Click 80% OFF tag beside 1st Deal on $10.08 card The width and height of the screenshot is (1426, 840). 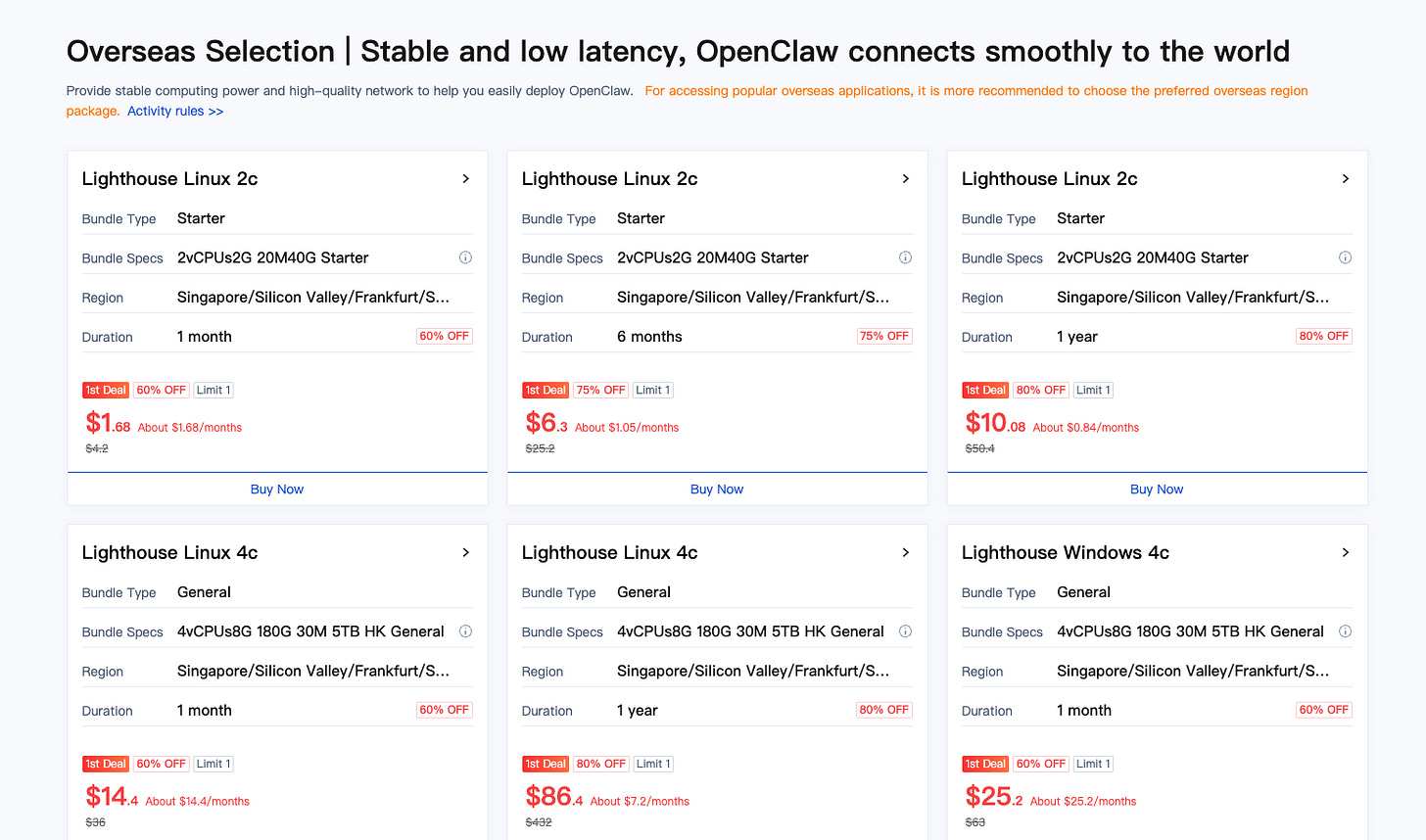pos(1041,390)
